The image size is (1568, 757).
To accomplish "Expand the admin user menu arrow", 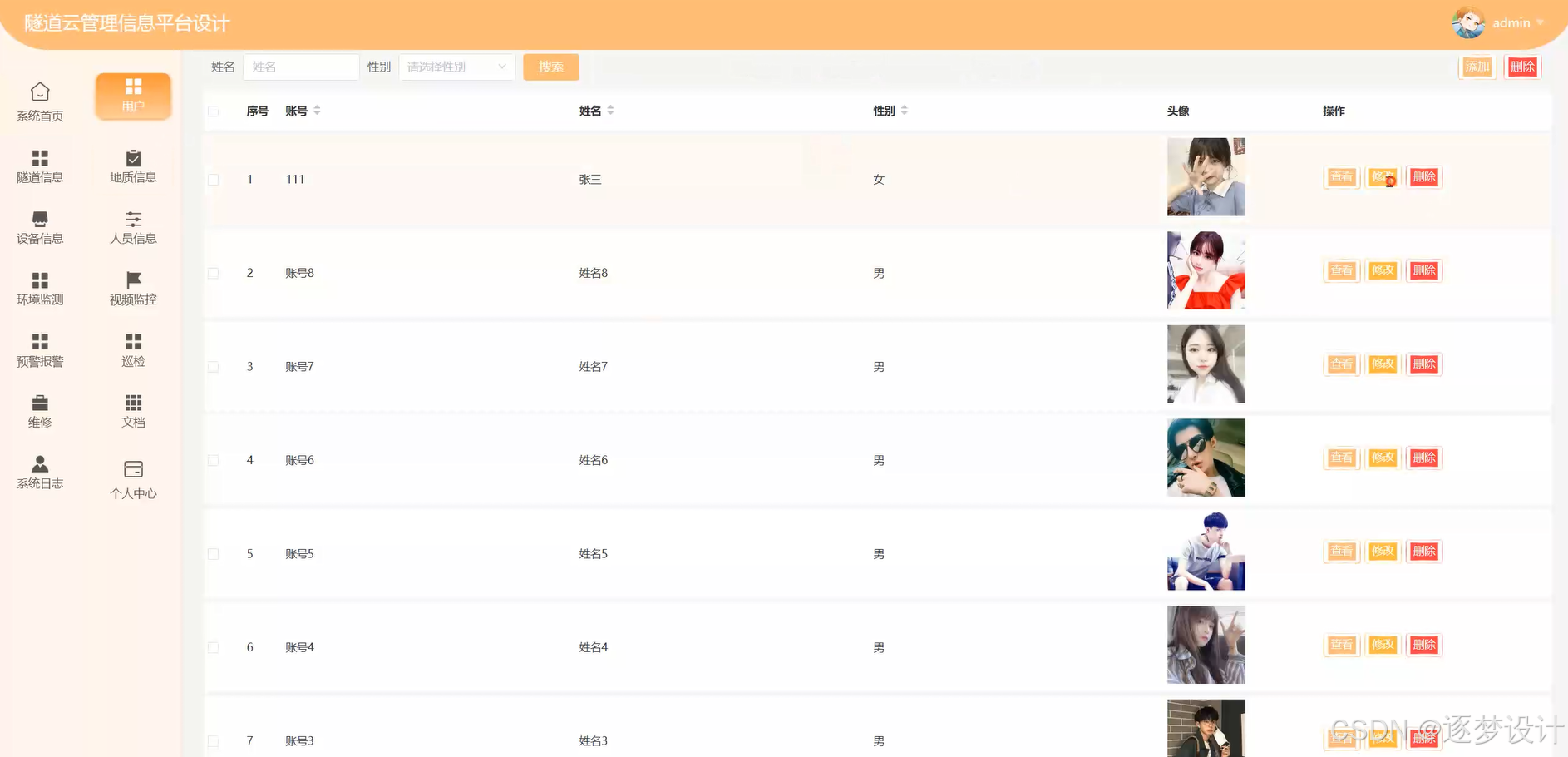I will [1541, 23].
